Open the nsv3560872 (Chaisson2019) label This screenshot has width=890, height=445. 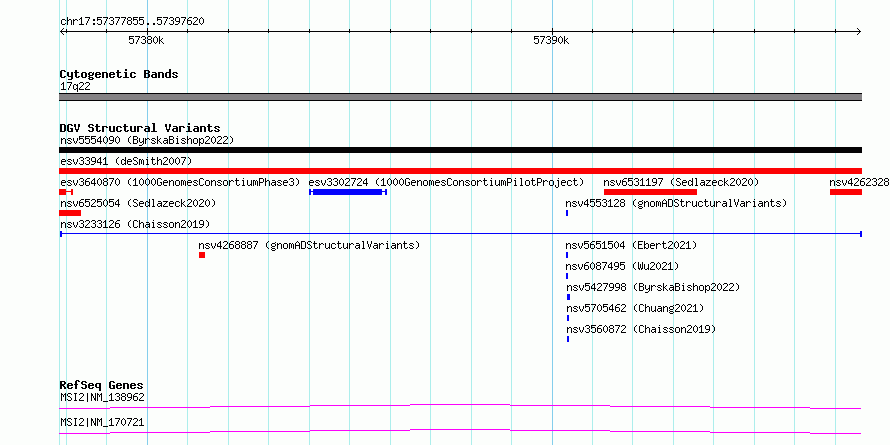641,330
